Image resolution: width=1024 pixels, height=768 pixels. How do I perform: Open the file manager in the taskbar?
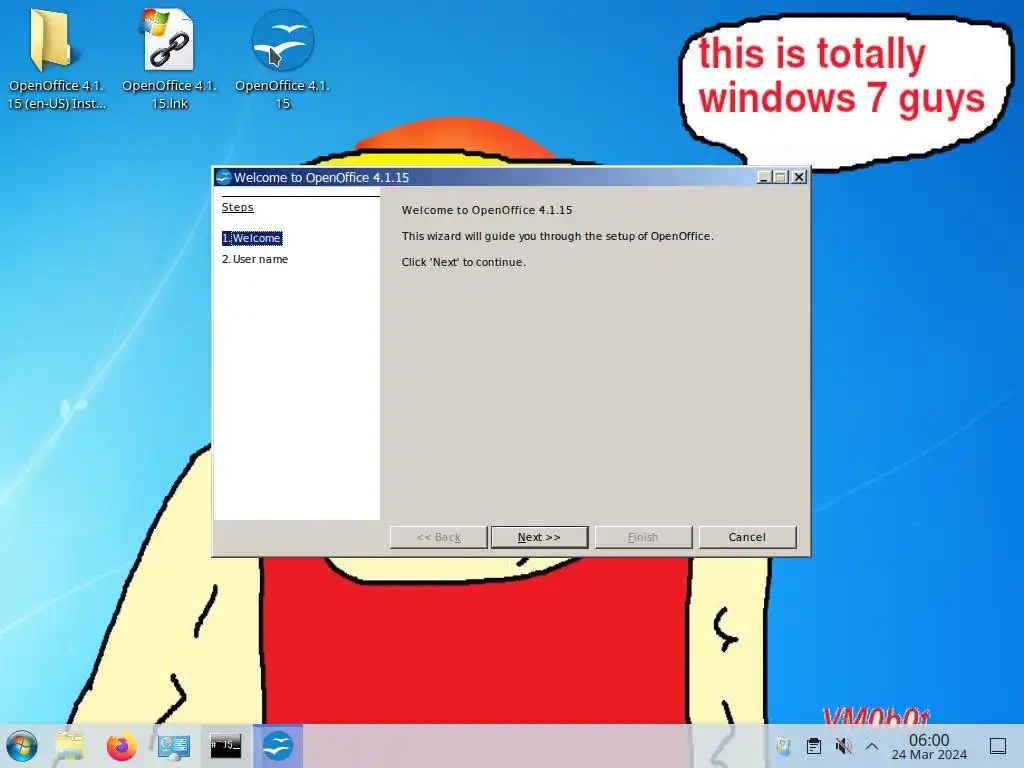(70, 746)
